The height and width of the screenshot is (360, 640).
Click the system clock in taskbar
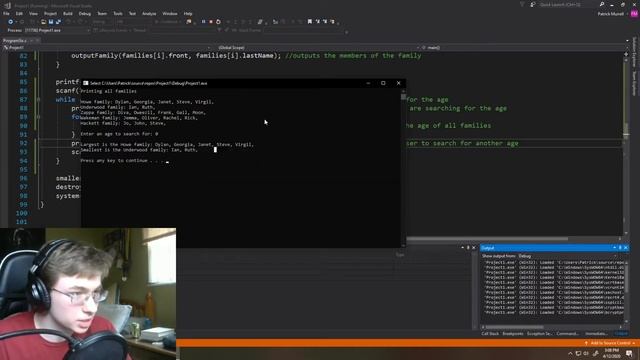click(611, 353)
